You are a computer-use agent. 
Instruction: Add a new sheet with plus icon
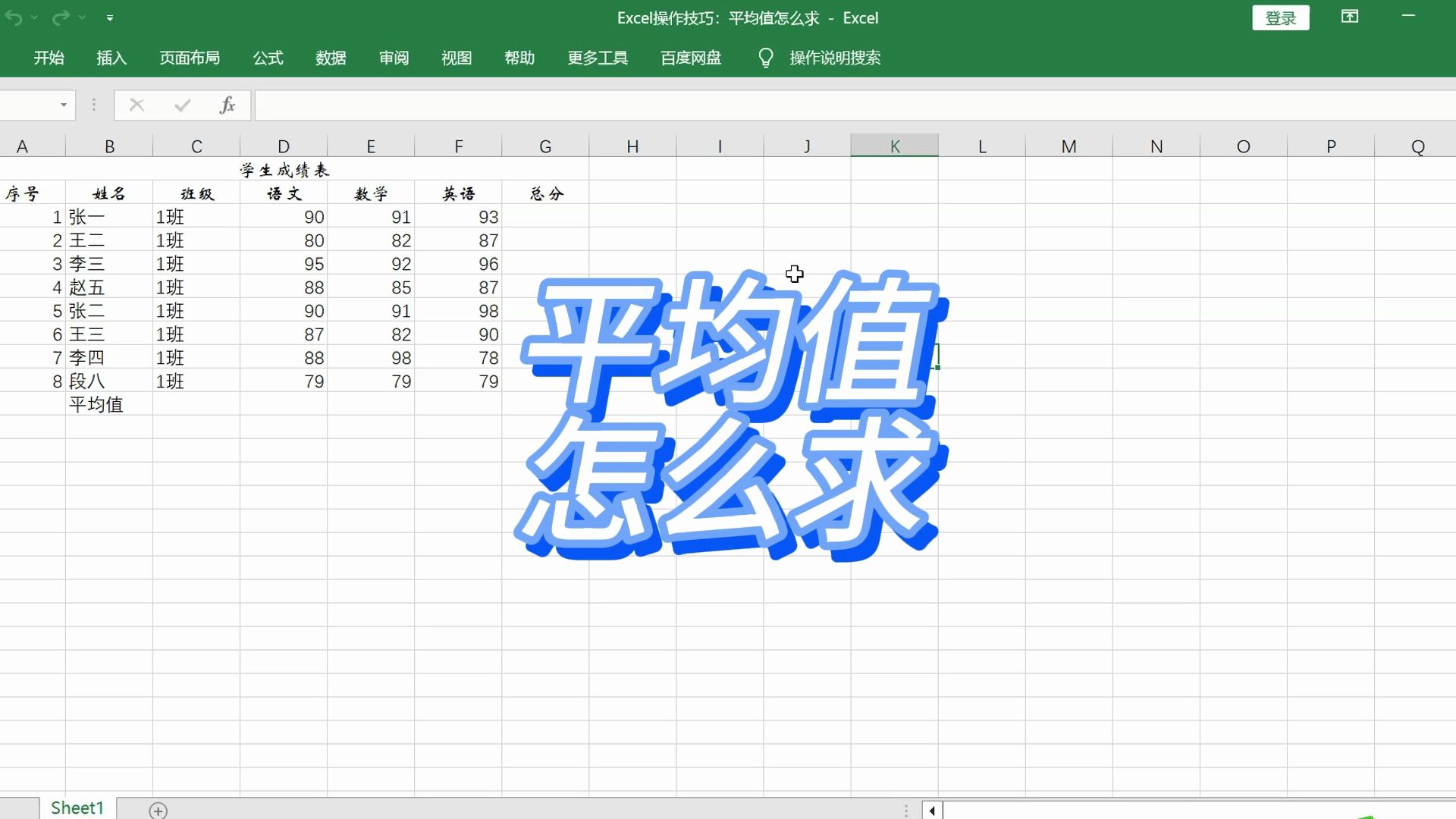click(158, 811)
